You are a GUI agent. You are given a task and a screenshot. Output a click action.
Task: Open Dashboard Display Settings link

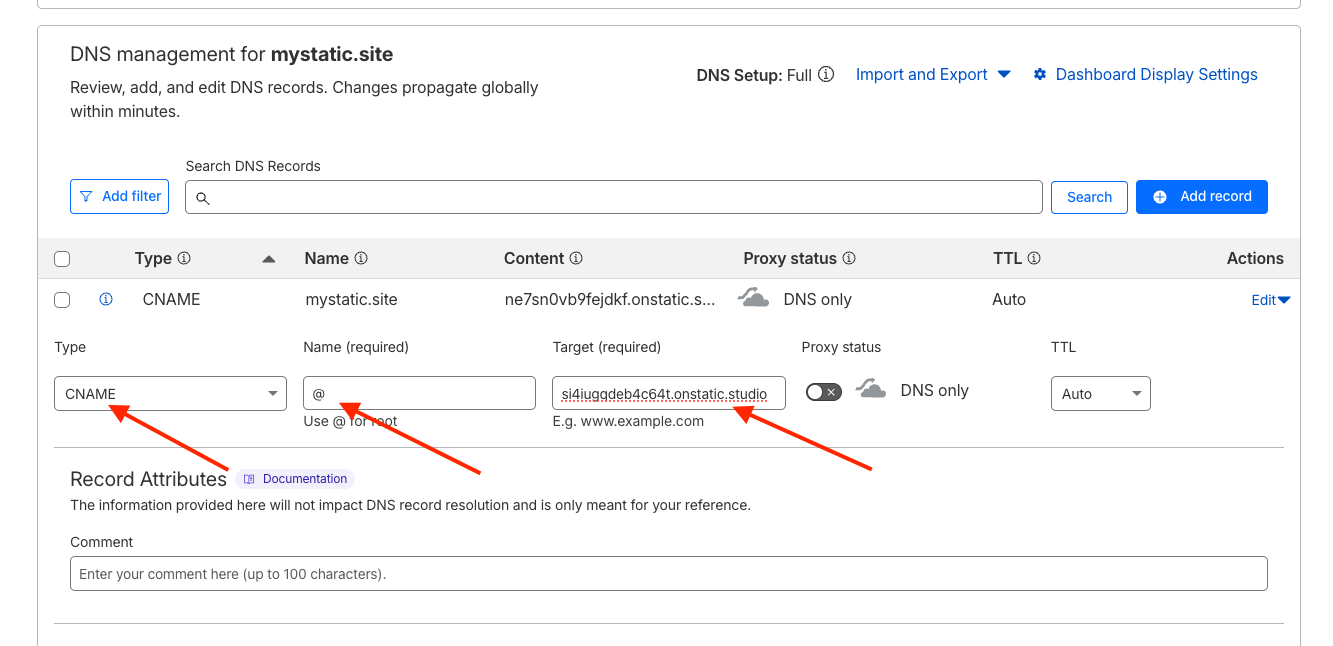(x=1156, y=74)
